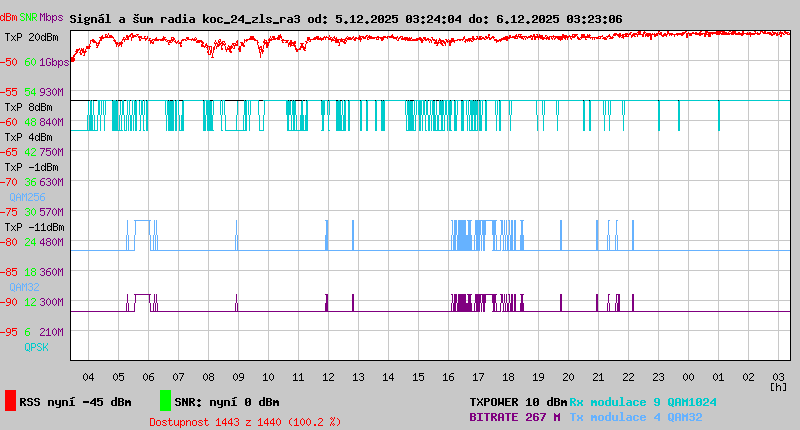This screenshot has width=800, height=430.
Task: Click the hour 00 marker on time axis
Action: [688, 377]
